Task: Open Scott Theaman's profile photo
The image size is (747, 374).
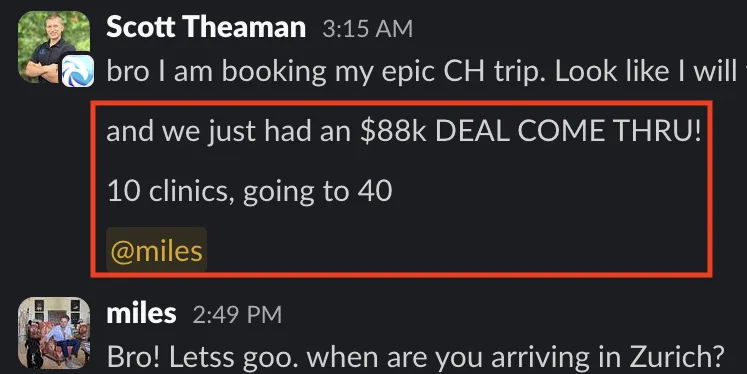Action: click(53, 46)
